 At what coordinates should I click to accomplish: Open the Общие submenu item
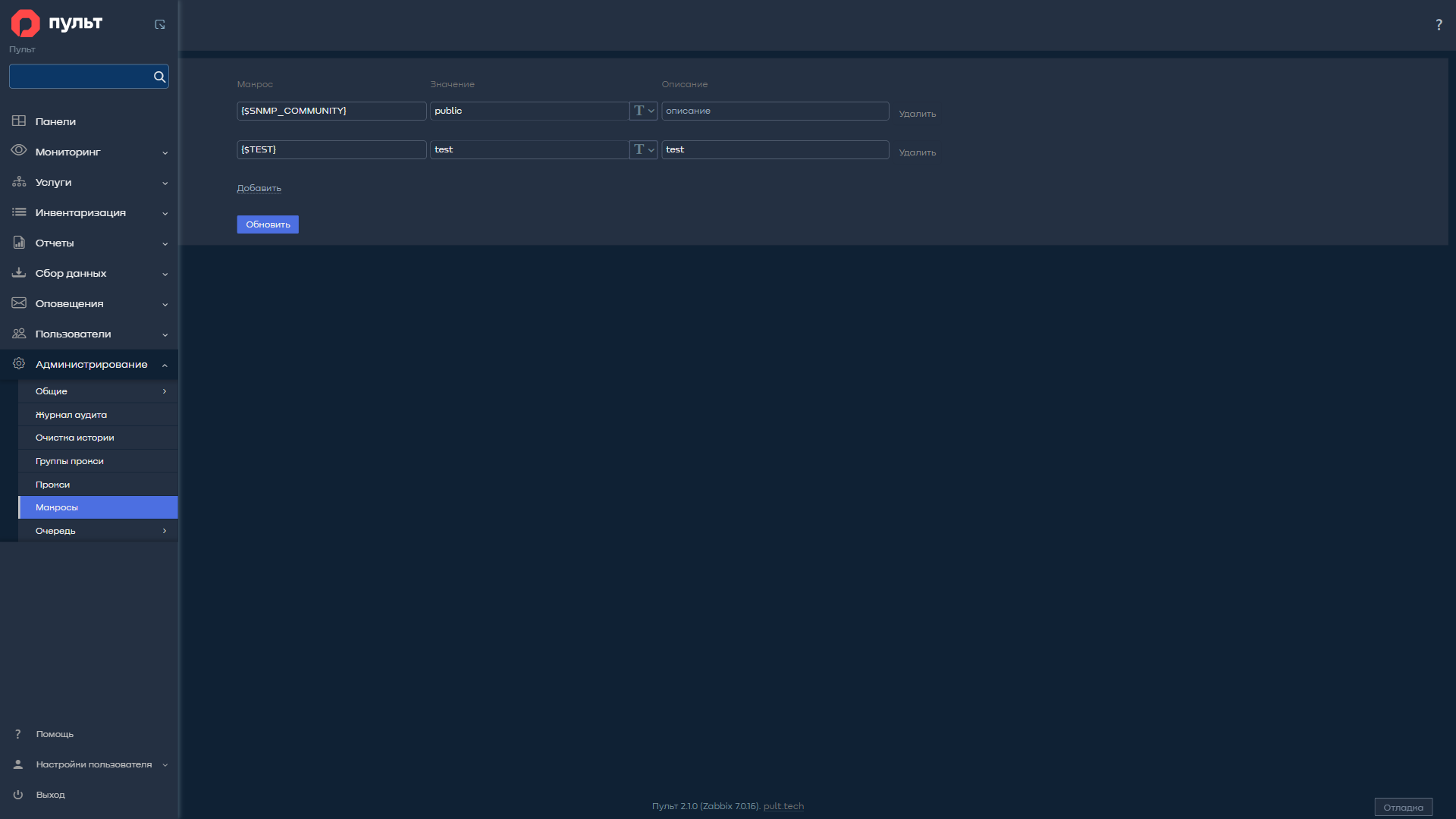pos(98,391)
